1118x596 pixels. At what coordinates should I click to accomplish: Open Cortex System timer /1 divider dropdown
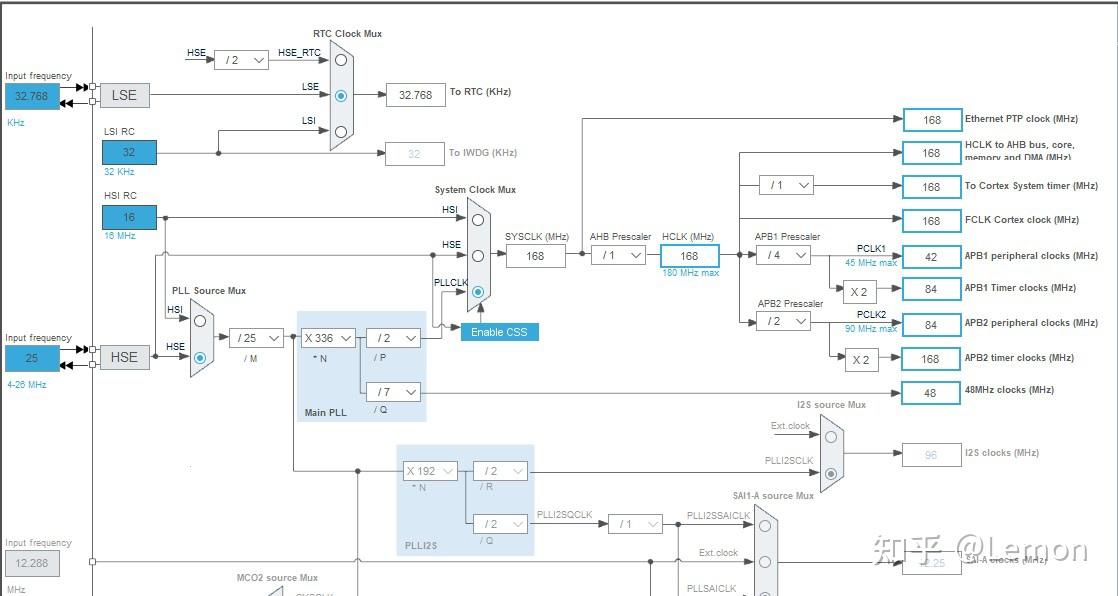[x=786, y=185]
